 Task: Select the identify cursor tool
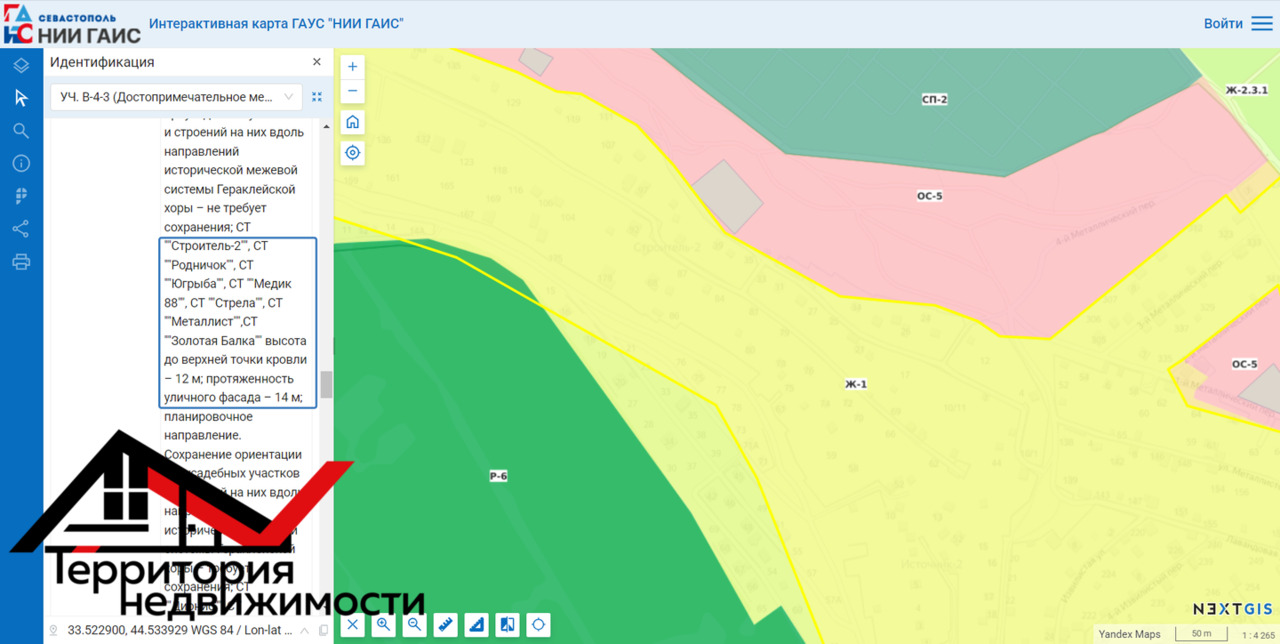(x=21, y=98)
